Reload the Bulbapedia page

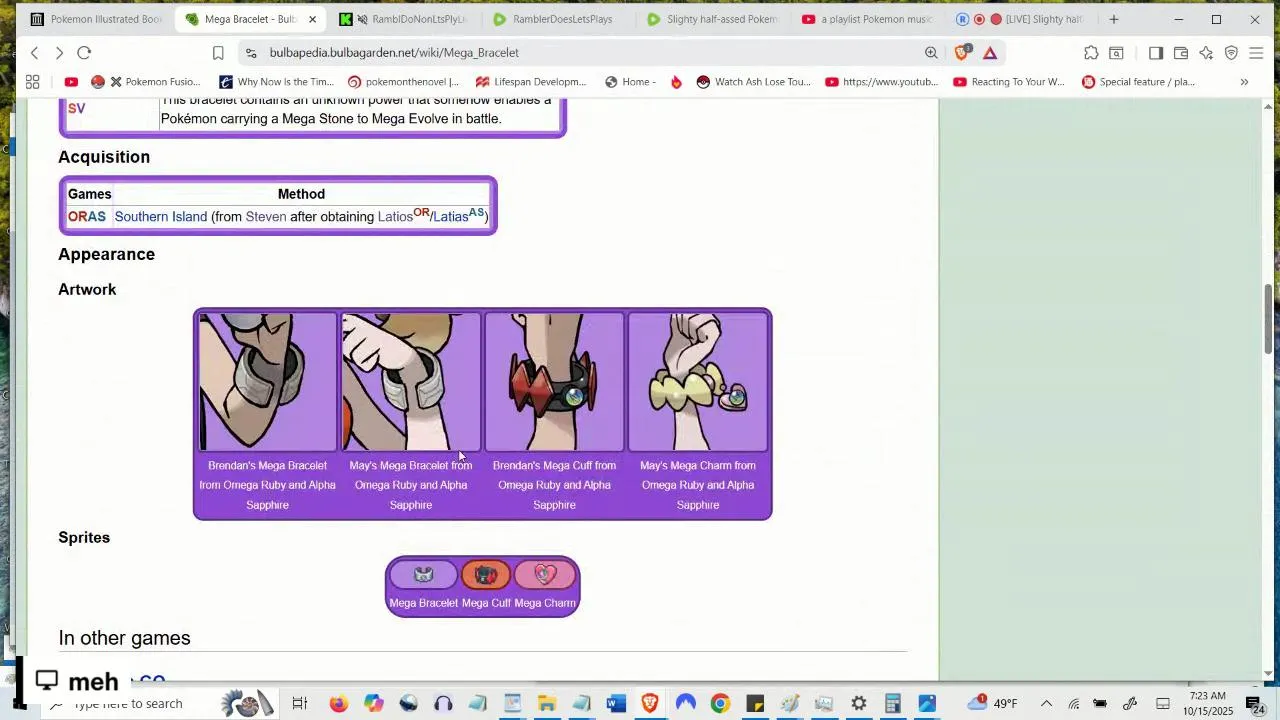84,53
